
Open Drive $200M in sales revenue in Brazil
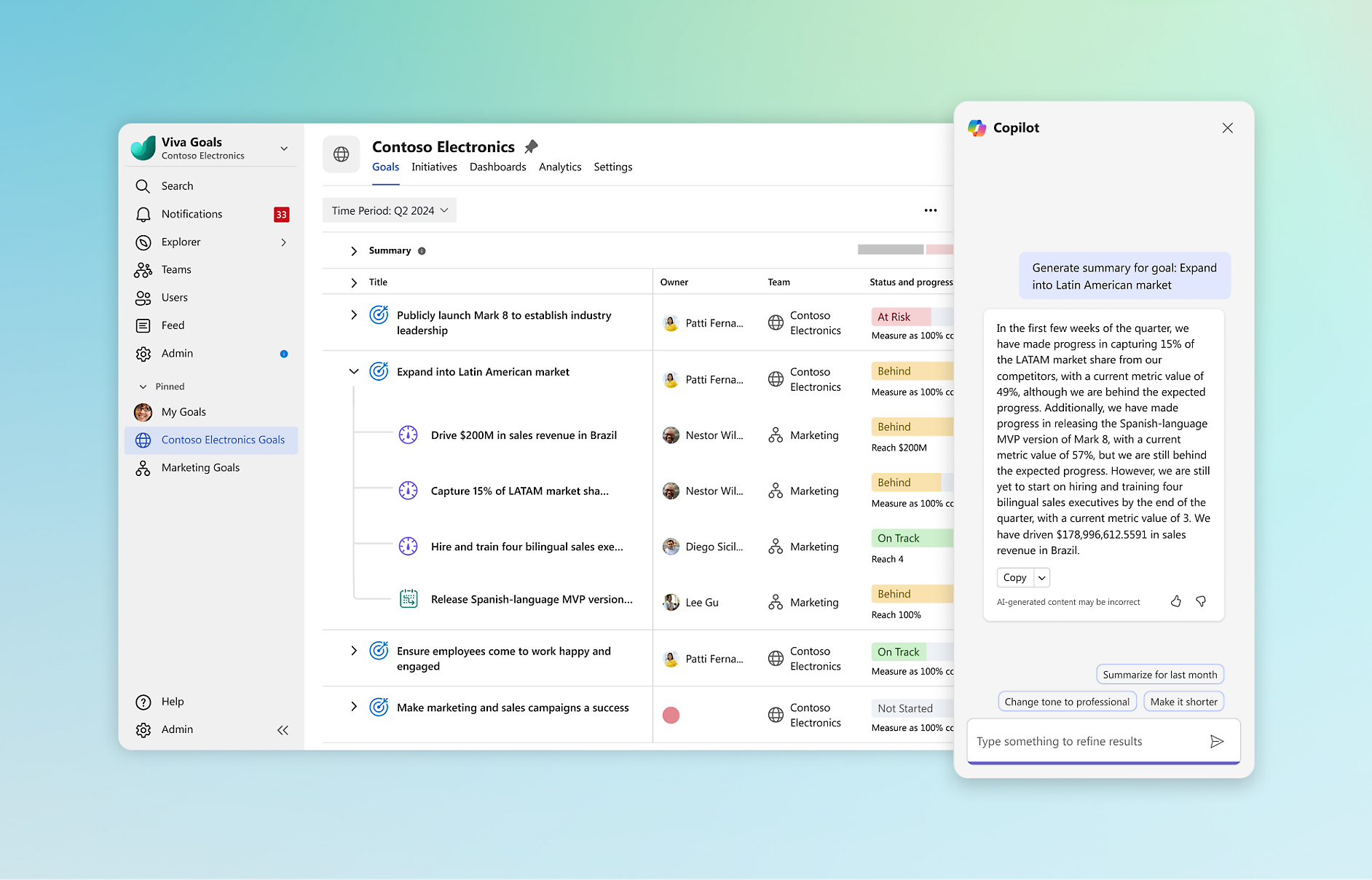click(524, 435)
